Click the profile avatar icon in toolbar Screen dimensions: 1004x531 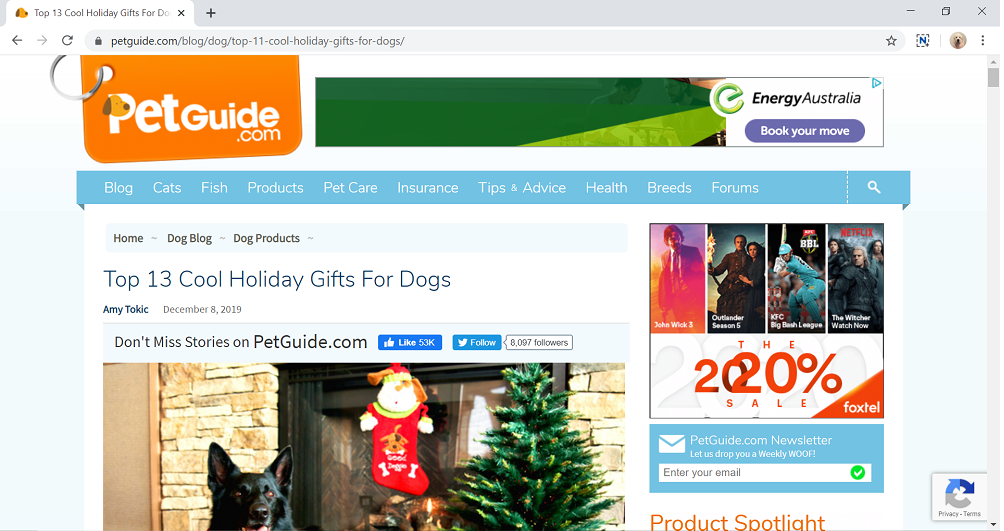957,40
